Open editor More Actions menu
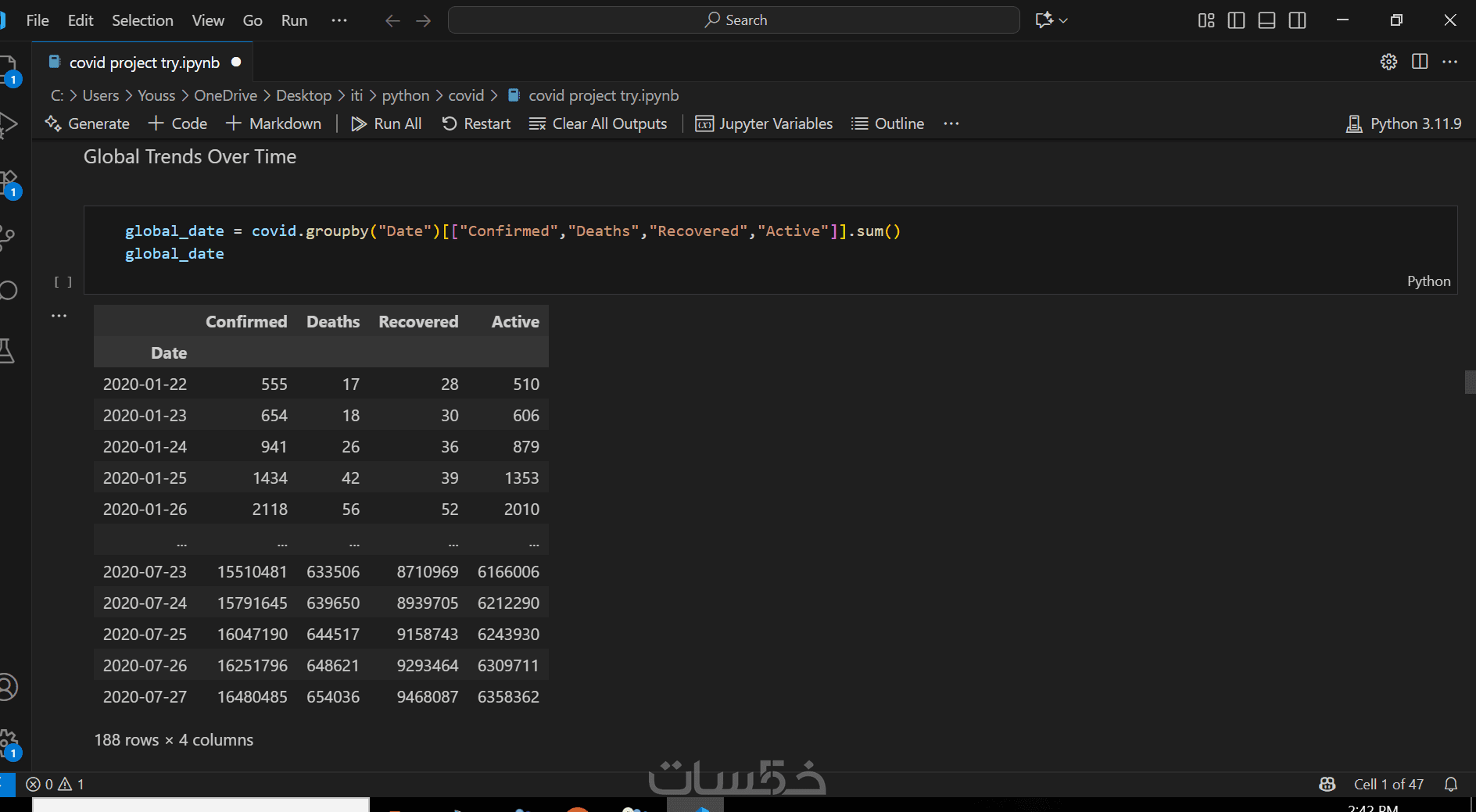The height and width of the screenshot is (812, 1476). point(1450,62)
